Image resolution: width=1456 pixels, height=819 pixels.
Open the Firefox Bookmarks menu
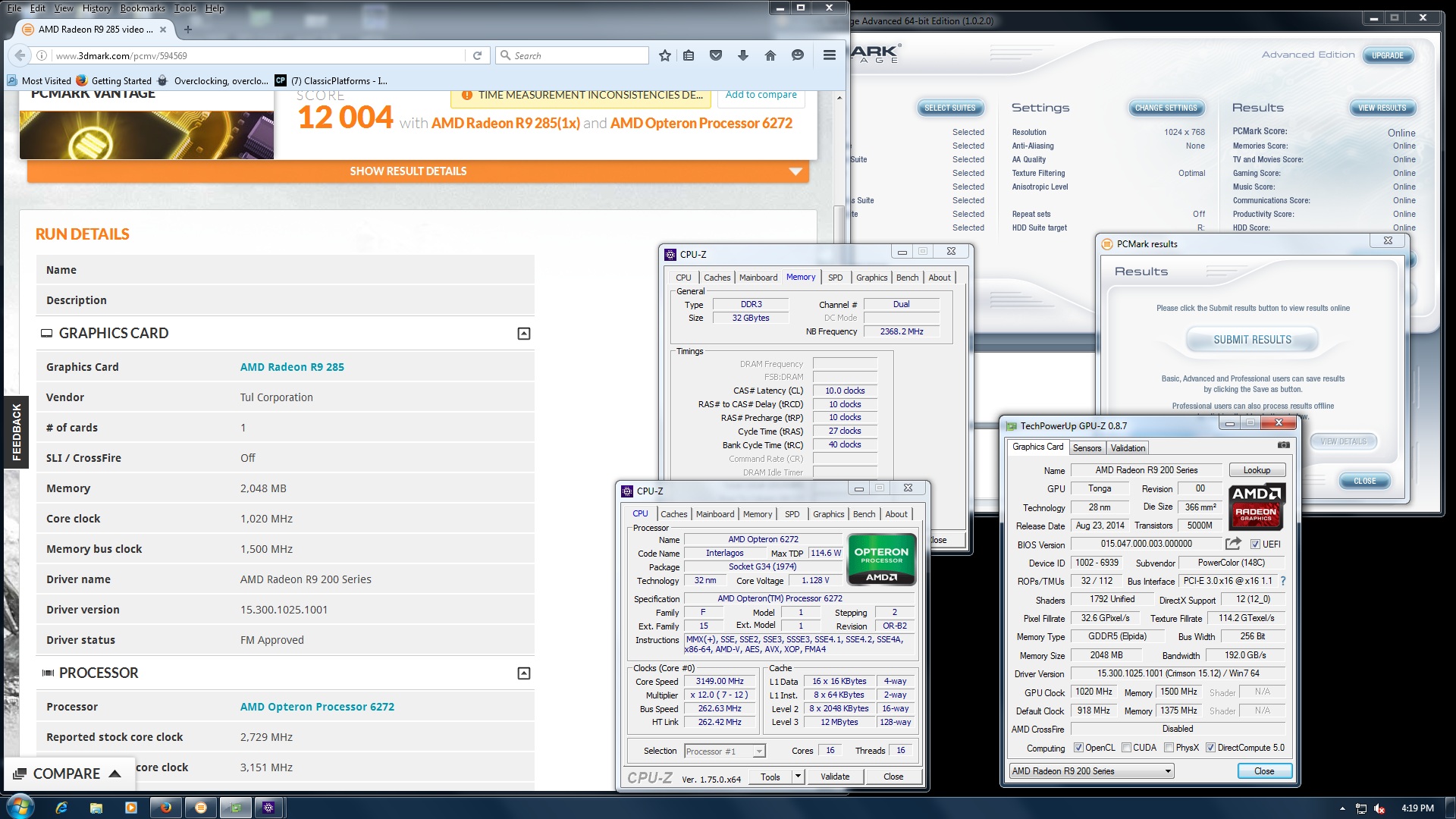[143, 8]
